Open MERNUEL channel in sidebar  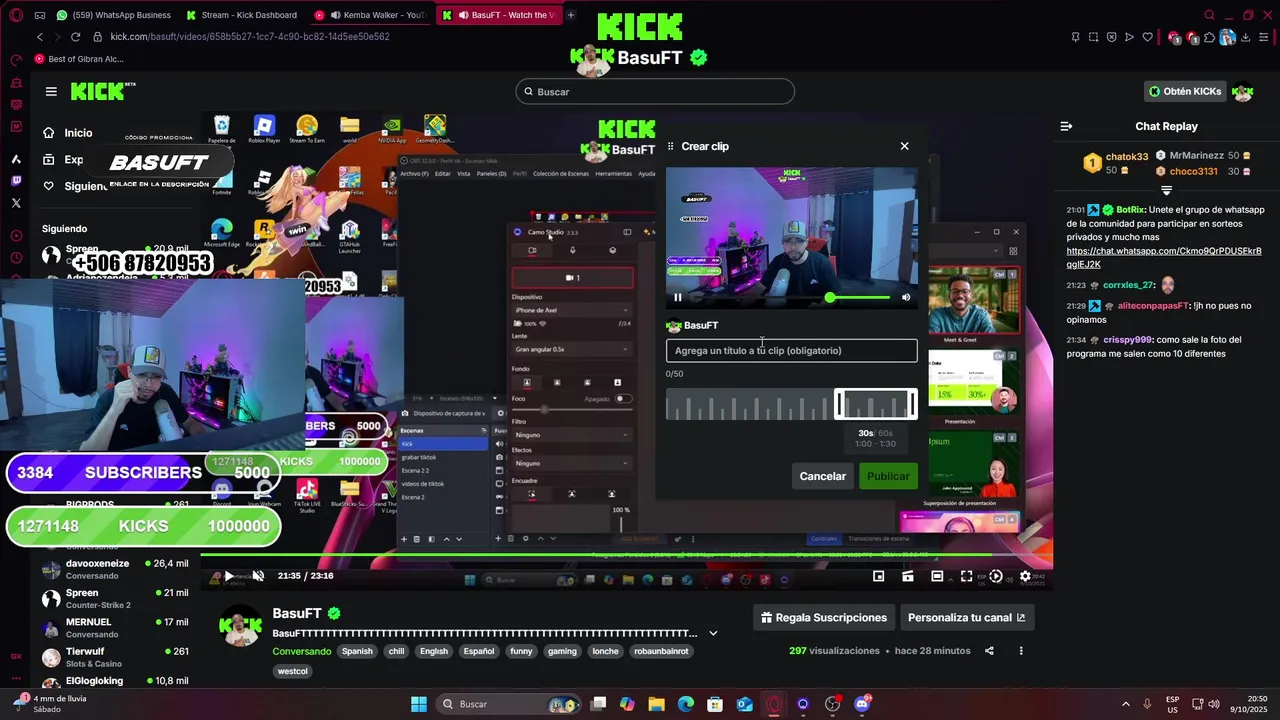115,628
